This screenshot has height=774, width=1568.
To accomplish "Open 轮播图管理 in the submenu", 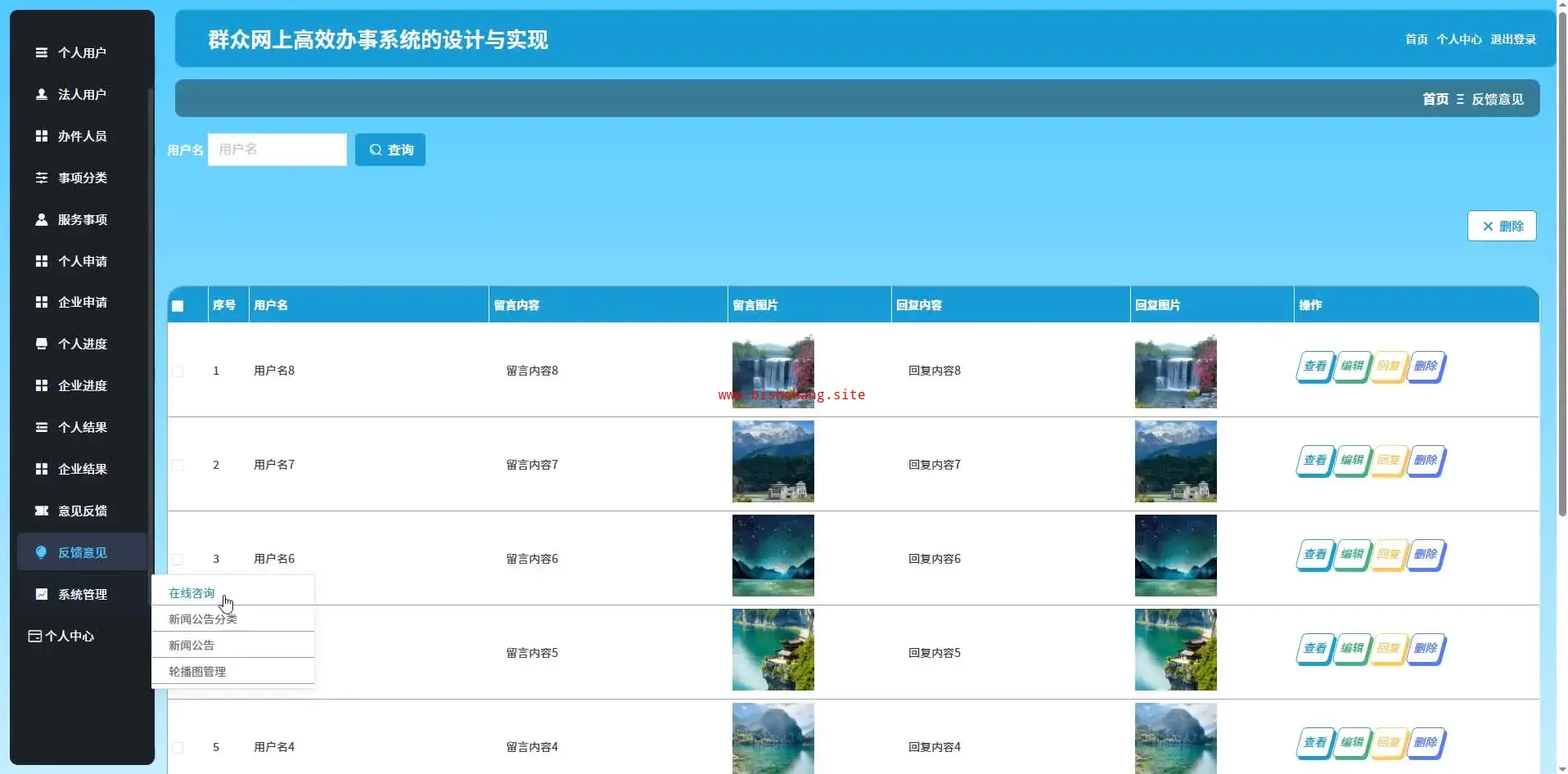I will click(197, 671).
